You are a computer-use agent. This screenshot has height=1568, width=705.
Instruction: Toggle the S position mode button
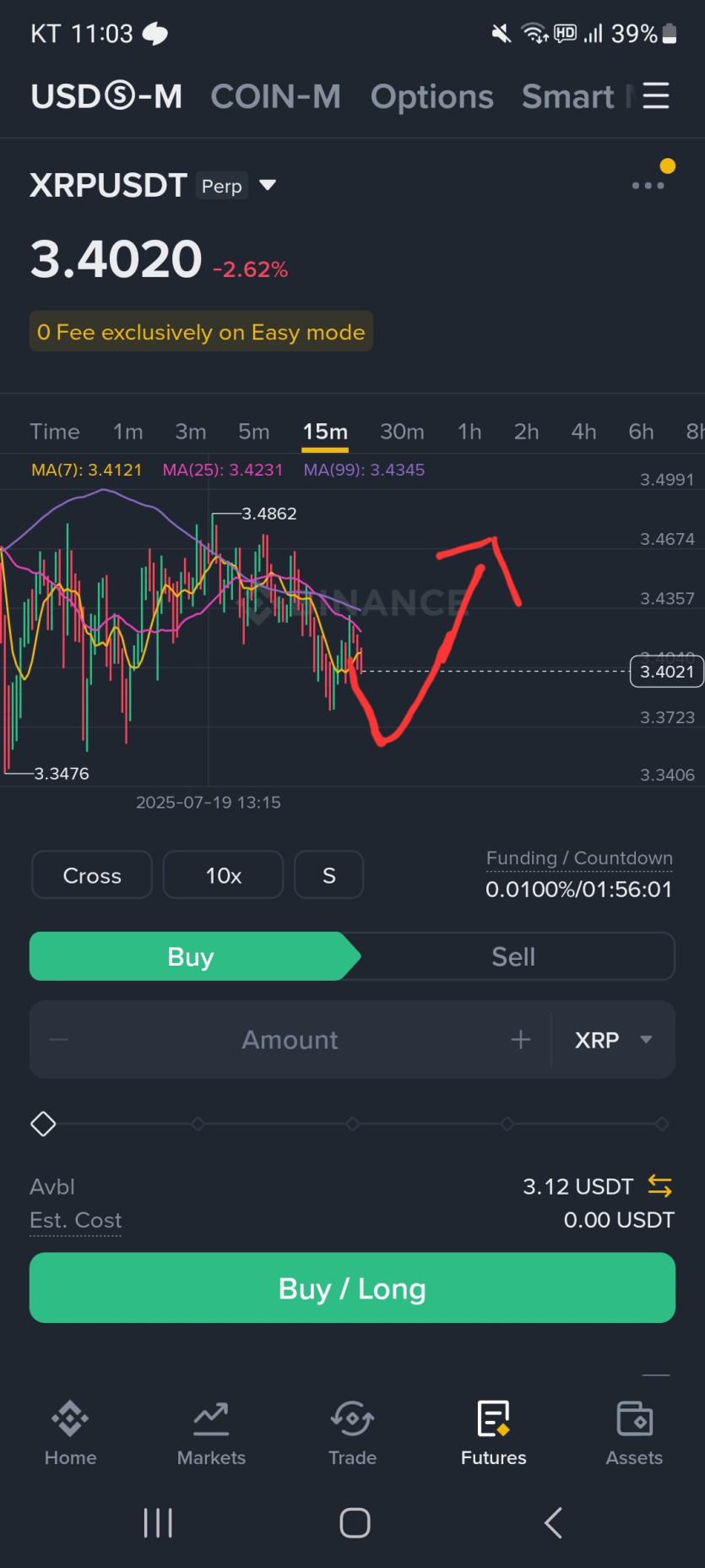329,875
